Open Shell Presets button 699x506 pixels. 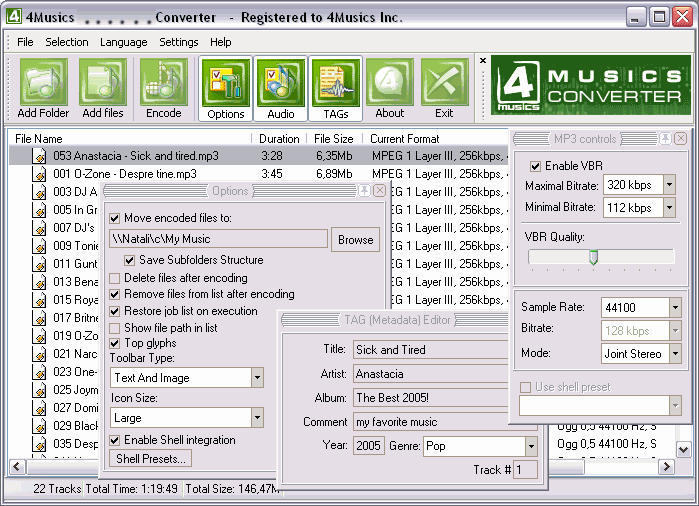tap(150, 459)
